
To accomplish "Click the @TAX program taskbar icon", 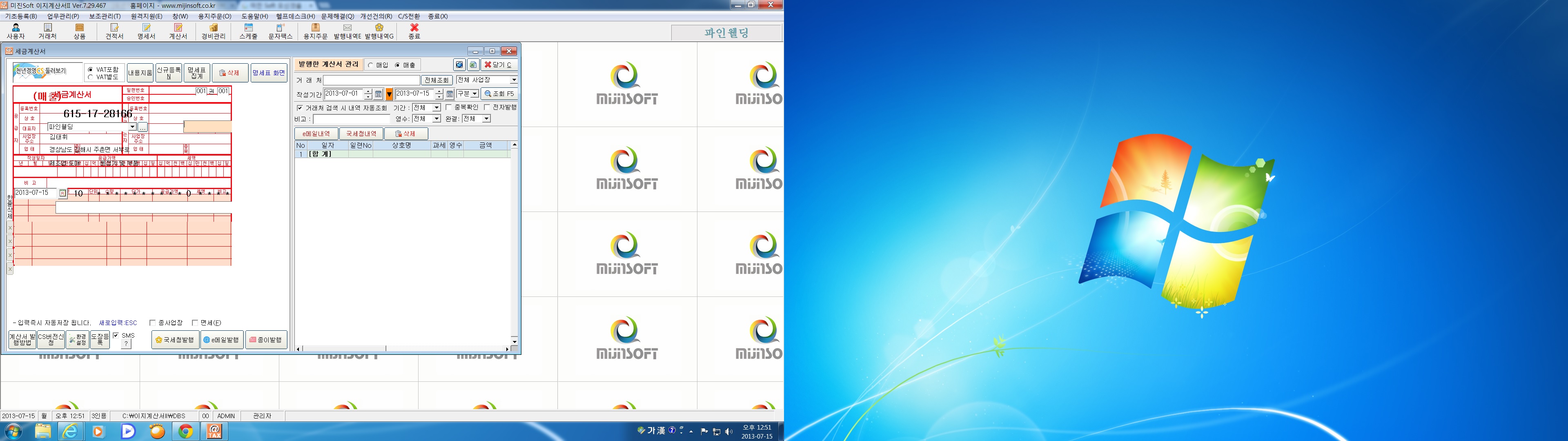I will click(x=214, y=431).
